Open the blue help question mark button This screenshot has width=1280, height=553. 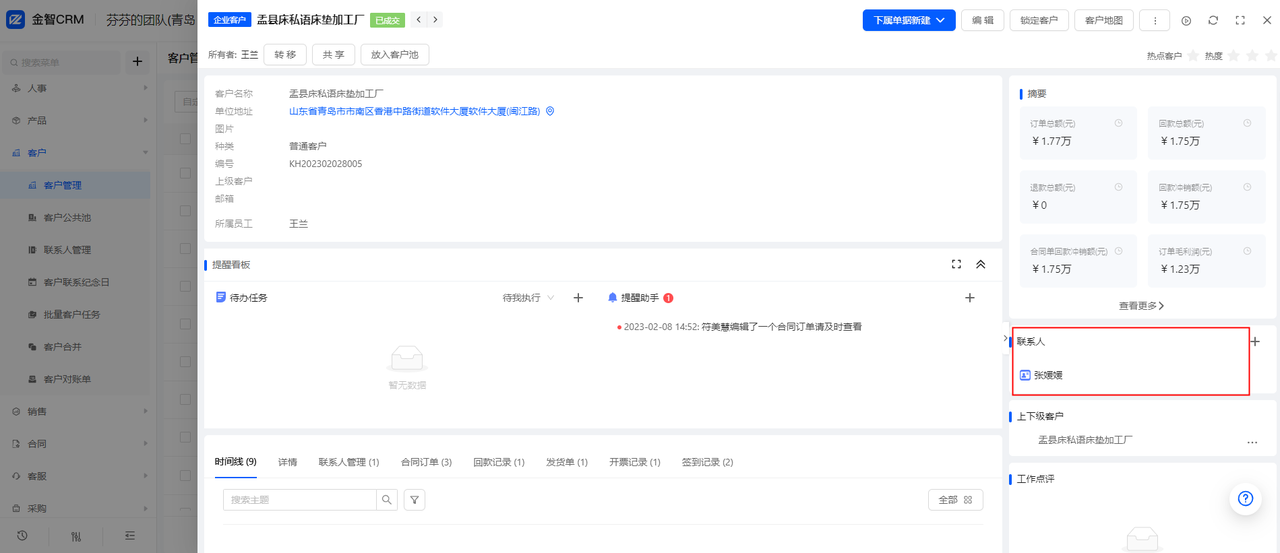tap(1245, 498)
